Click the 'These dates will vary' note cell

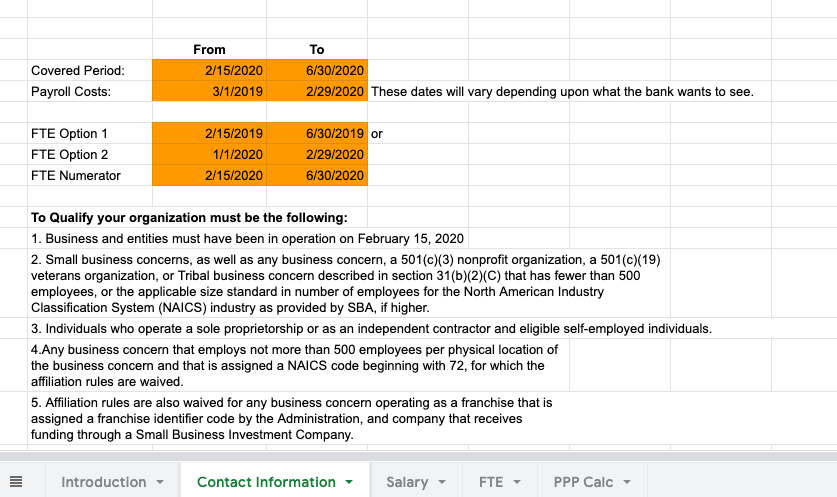pyautogui.click(x=562, y=91)
